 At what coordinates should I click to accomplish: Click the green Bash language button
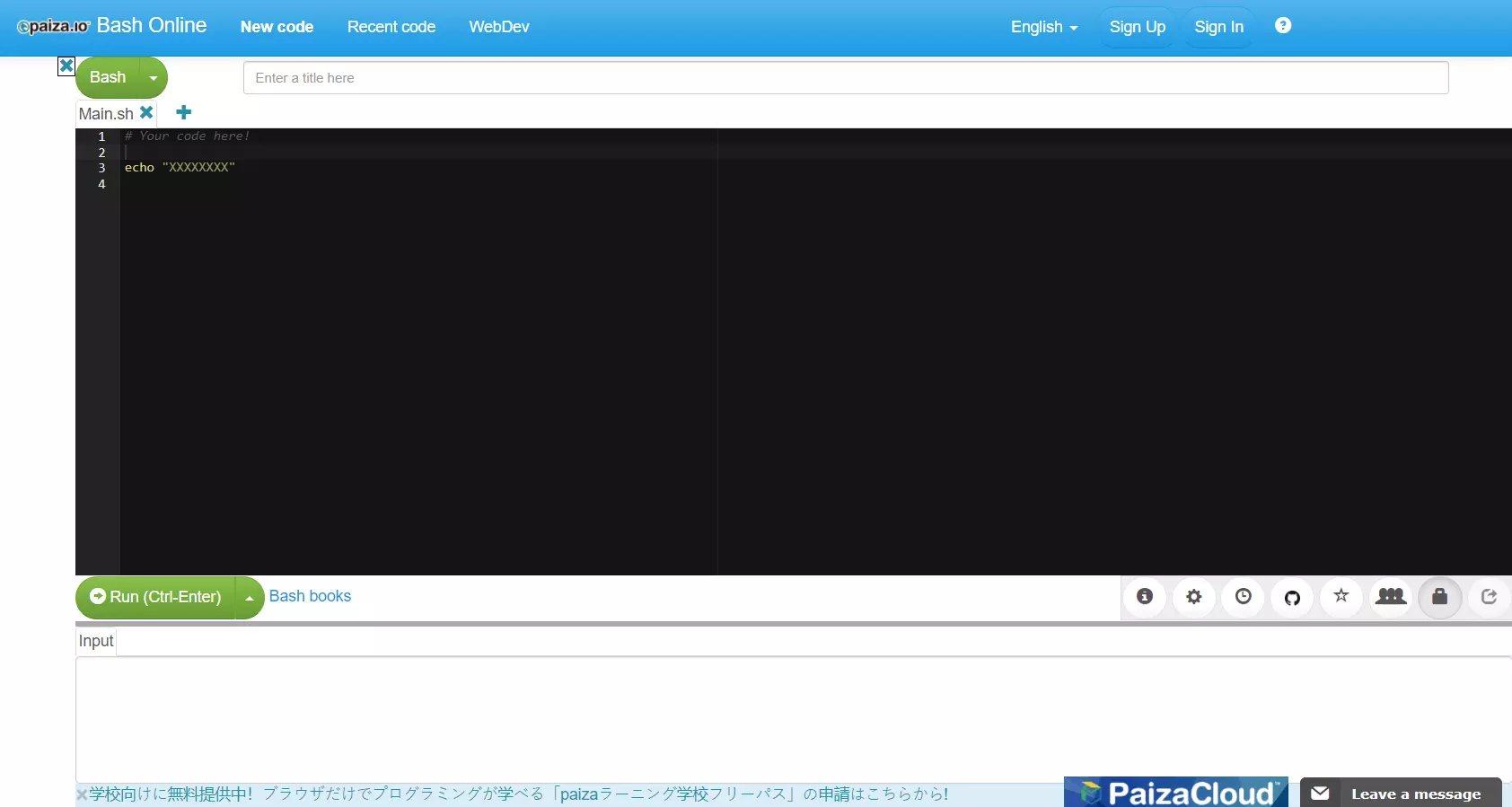pyautogui.click(x=108, y=77)
